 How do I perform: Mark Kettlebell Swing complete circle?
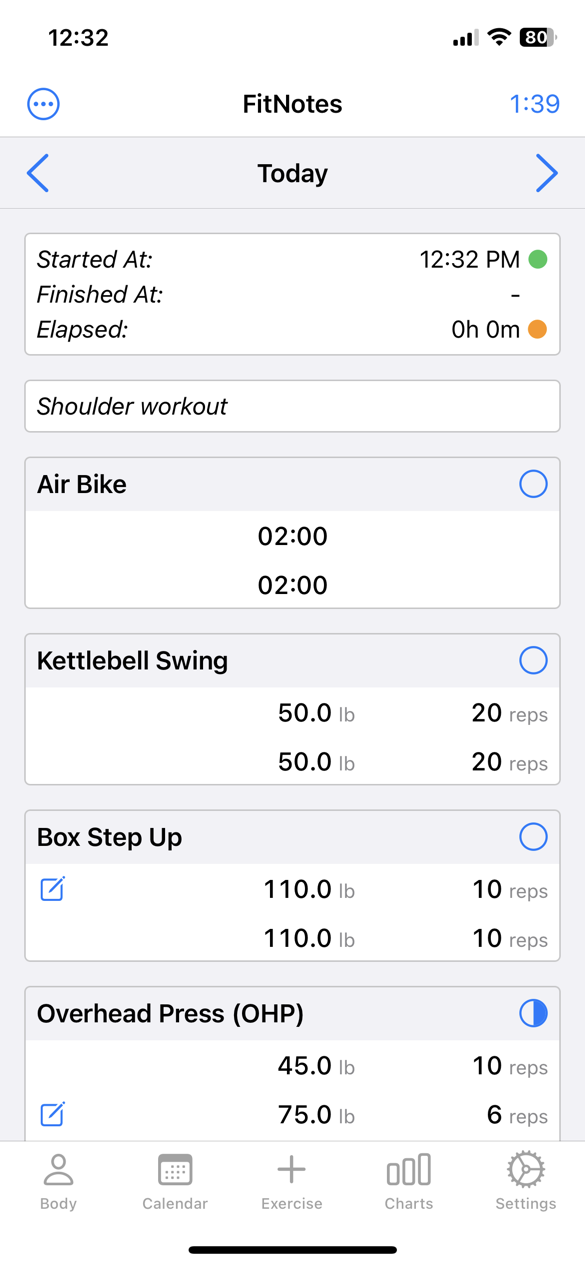(533, 660)
